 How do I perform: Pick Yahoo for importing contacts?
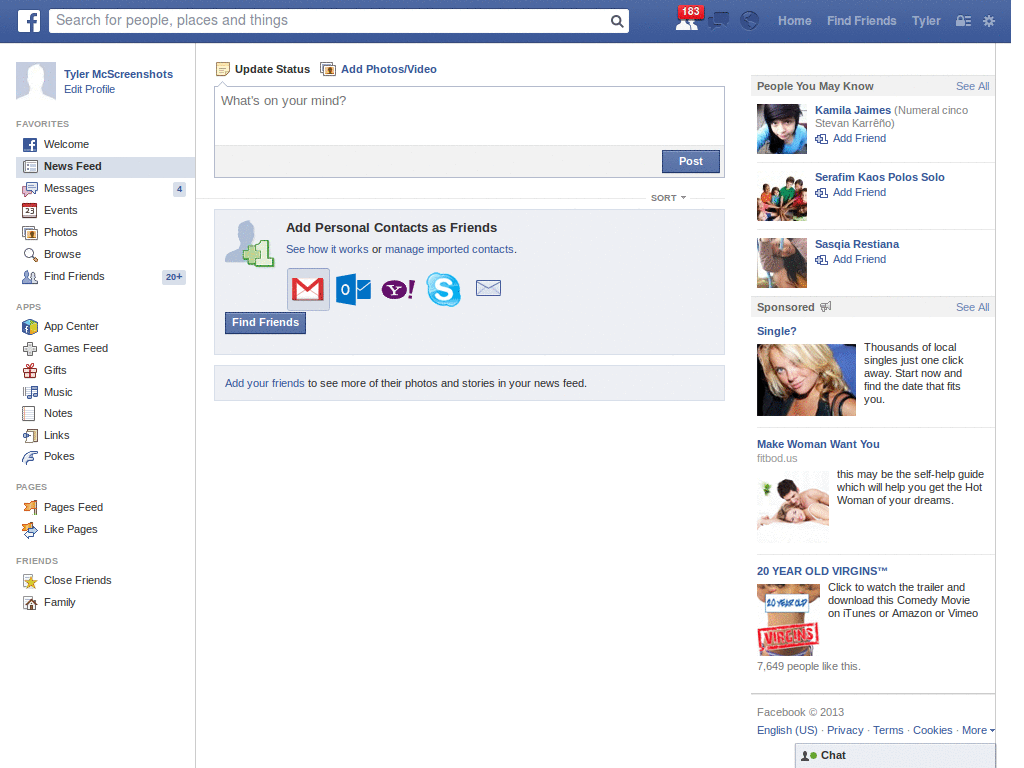coord(397,288)
